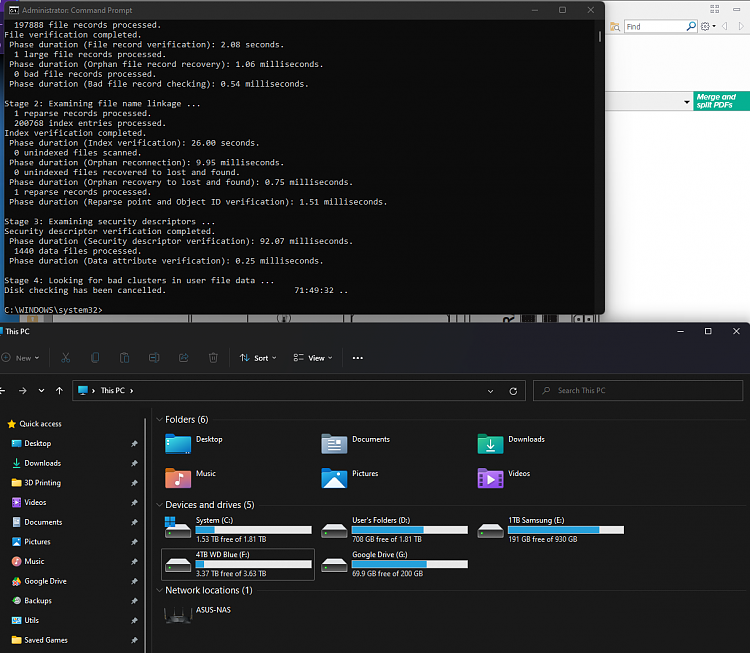
Task: Select Quick access in the sidebar
Action: 34,424
